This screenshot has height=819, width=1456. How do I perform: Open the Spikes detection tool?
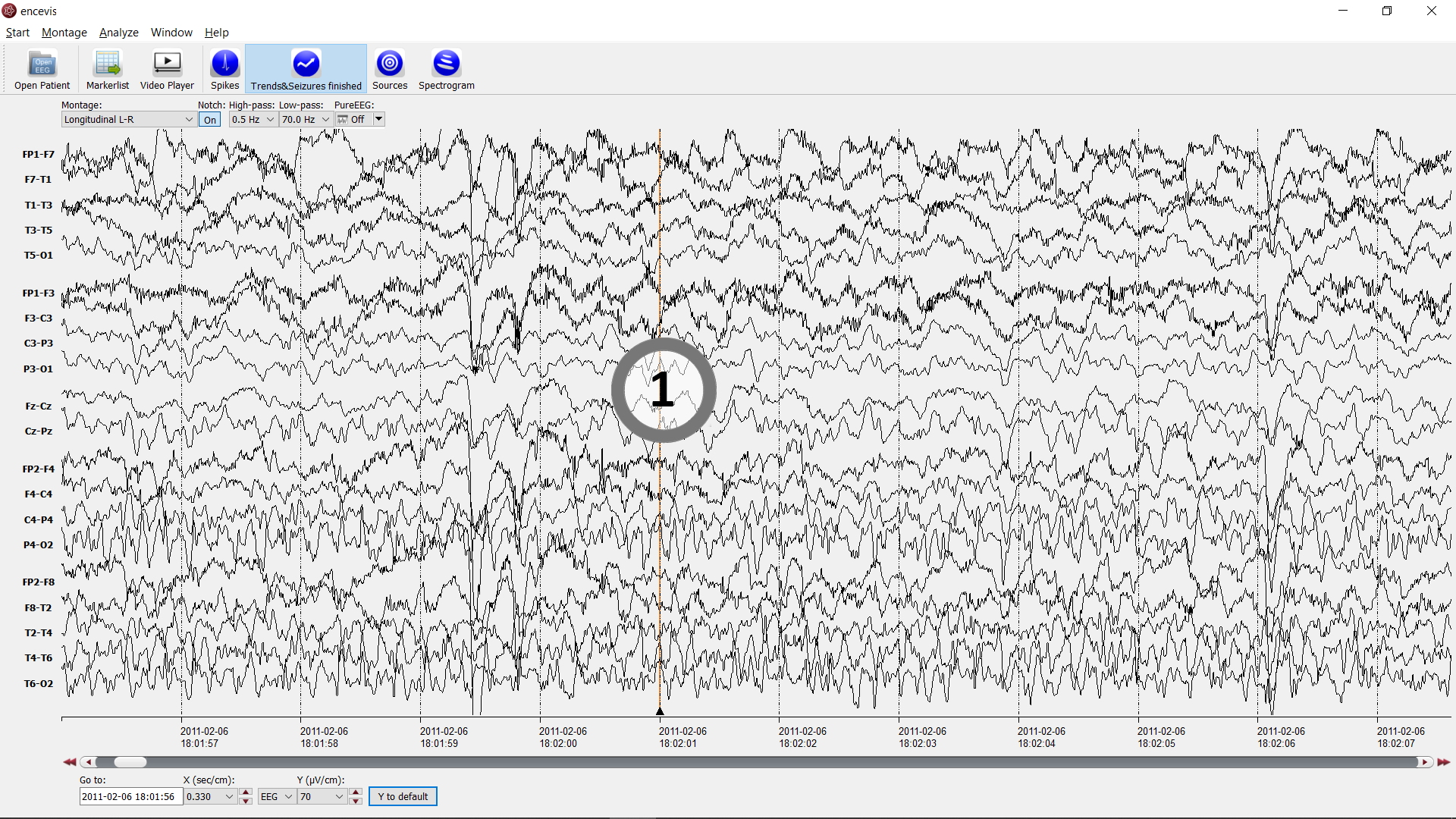pos(224,68)
